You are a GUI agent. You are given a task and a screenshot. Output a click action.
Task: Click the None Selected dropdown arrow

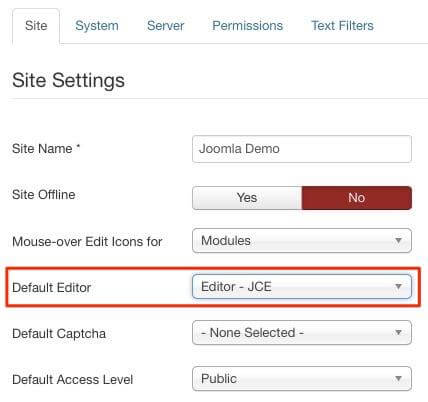pyautogui.click(x=398, y=332)
